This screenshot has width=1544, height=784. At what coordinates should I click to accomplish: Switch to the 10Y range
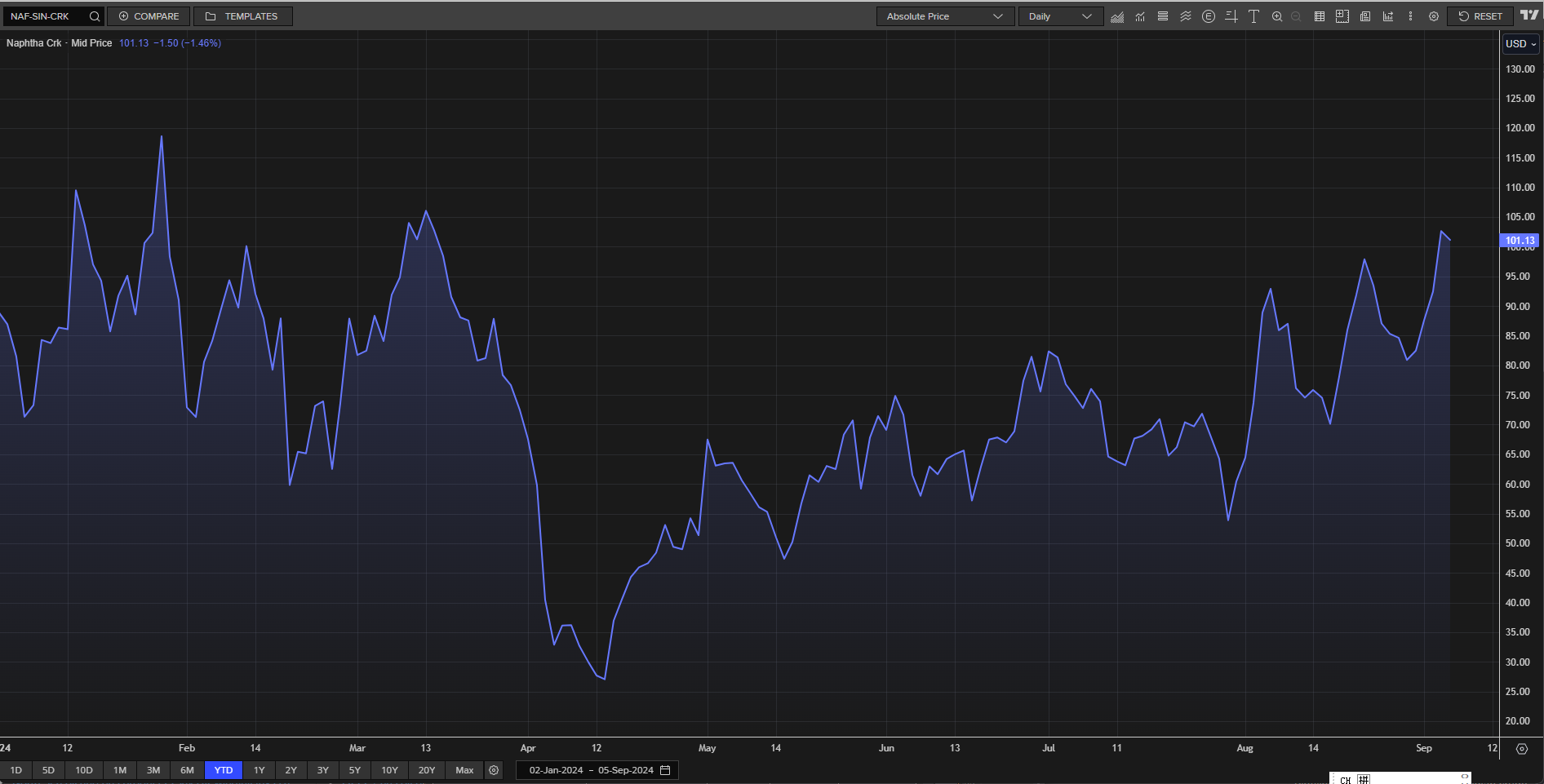click(390, 770)
